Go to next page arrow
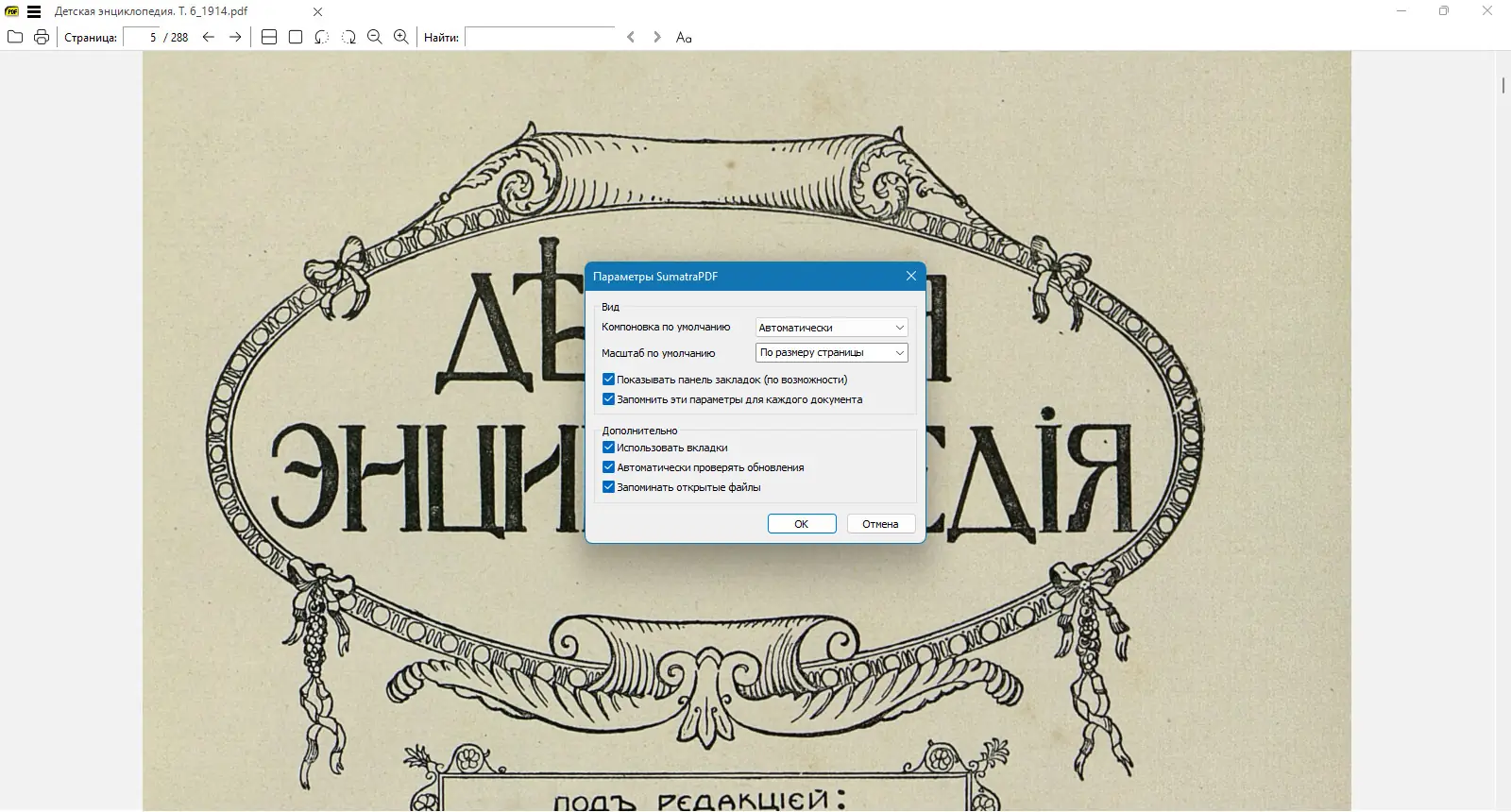This screenshot has height=812, width=1511. pyautogui.click(x=235, y=37)
